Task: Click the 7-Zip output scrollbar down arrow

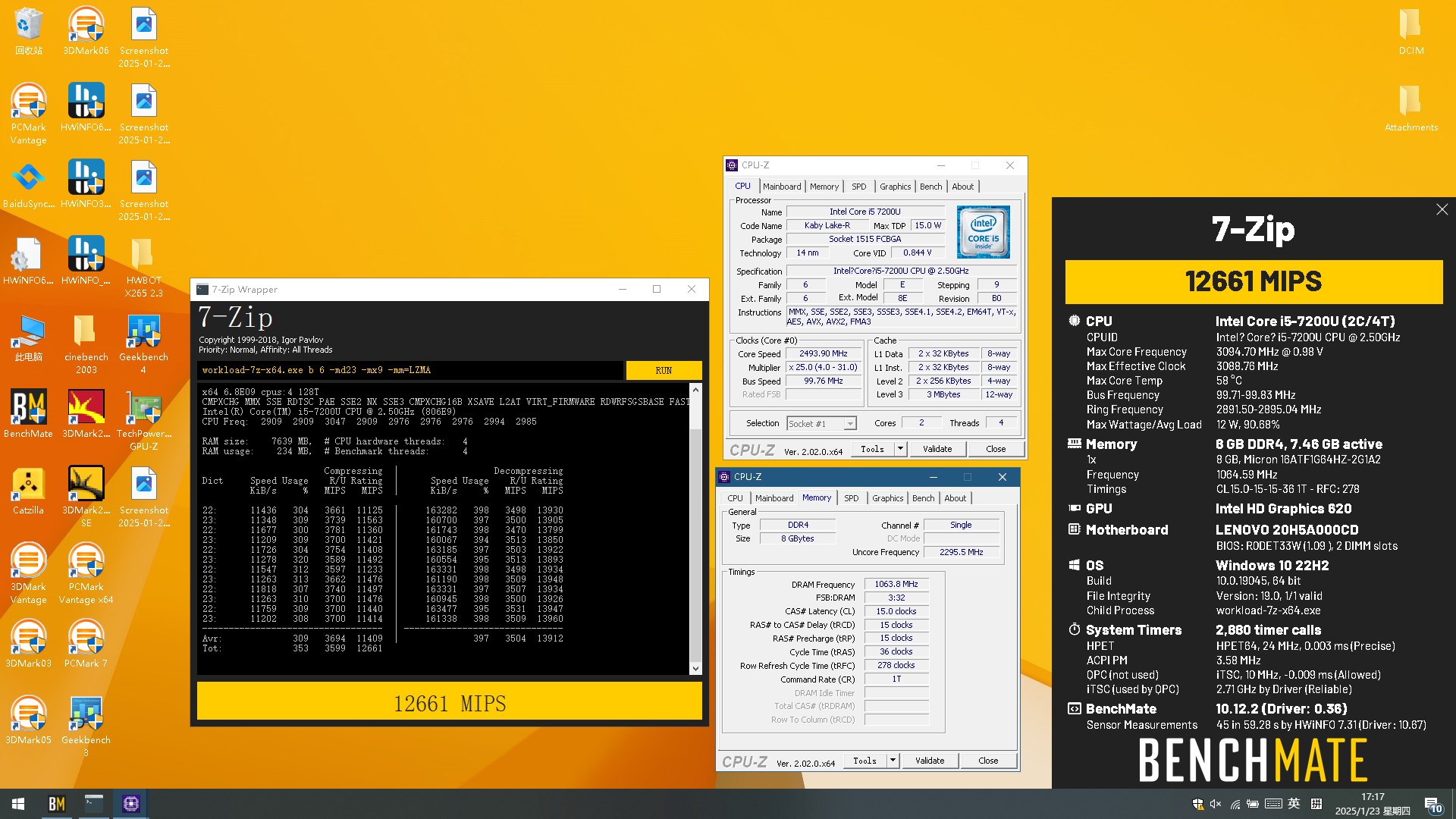Action: click(695, 668)
